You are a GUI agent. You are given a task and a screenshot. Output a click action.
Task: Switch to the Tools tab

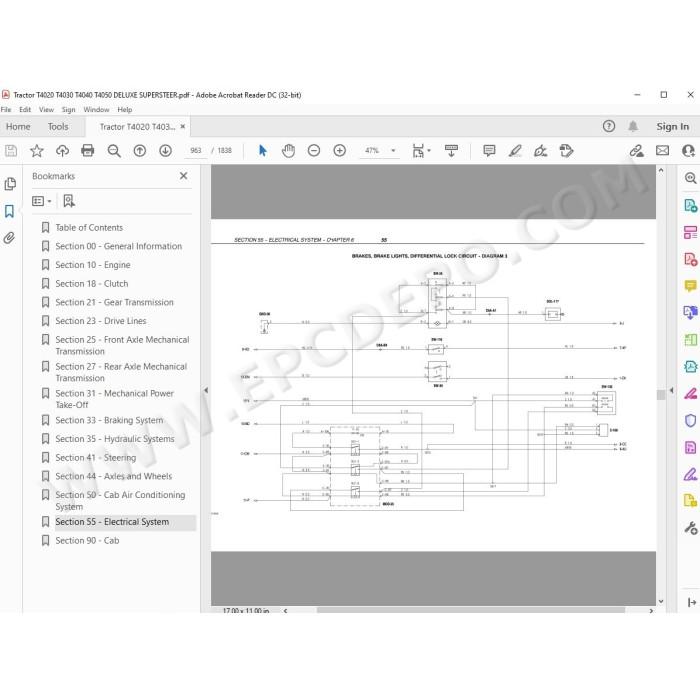tap(58, 127)
